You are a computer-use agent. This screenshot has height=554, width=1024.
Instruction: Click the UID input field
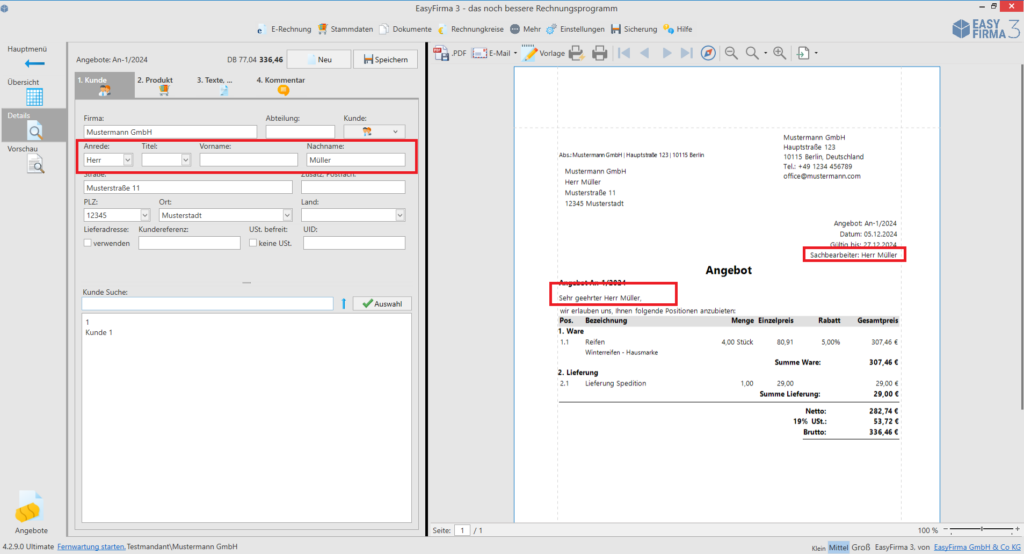(x=354, y=243)
